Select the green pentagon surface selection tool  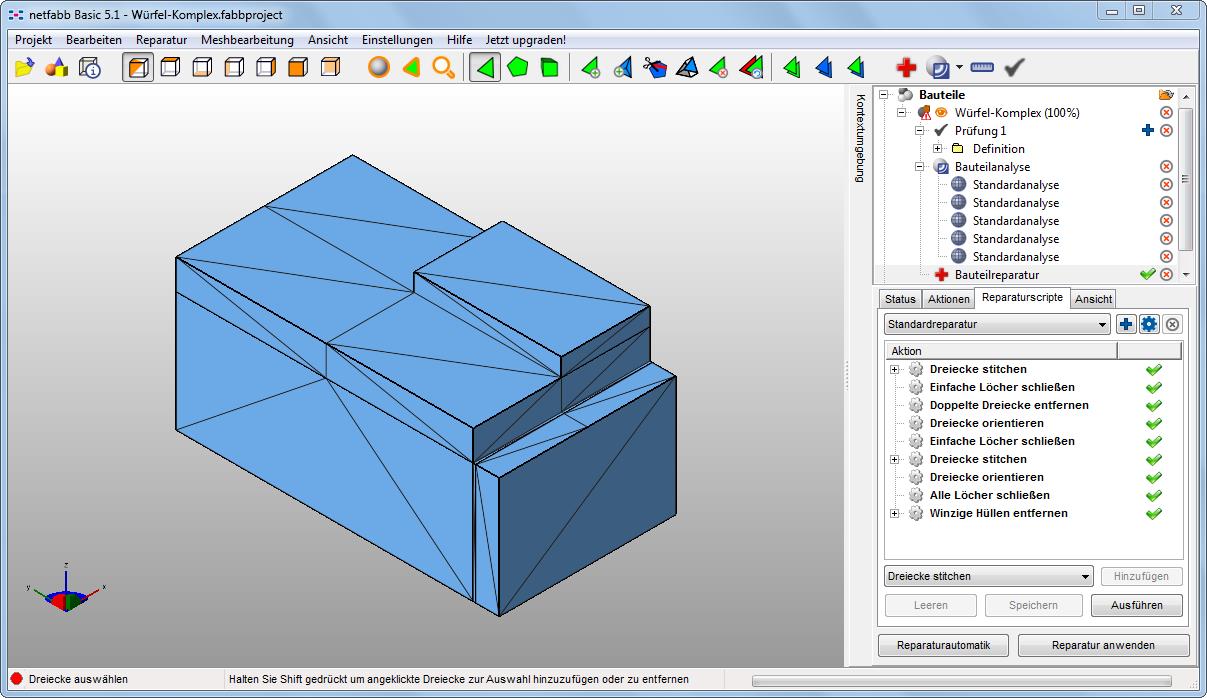point(517,68)
